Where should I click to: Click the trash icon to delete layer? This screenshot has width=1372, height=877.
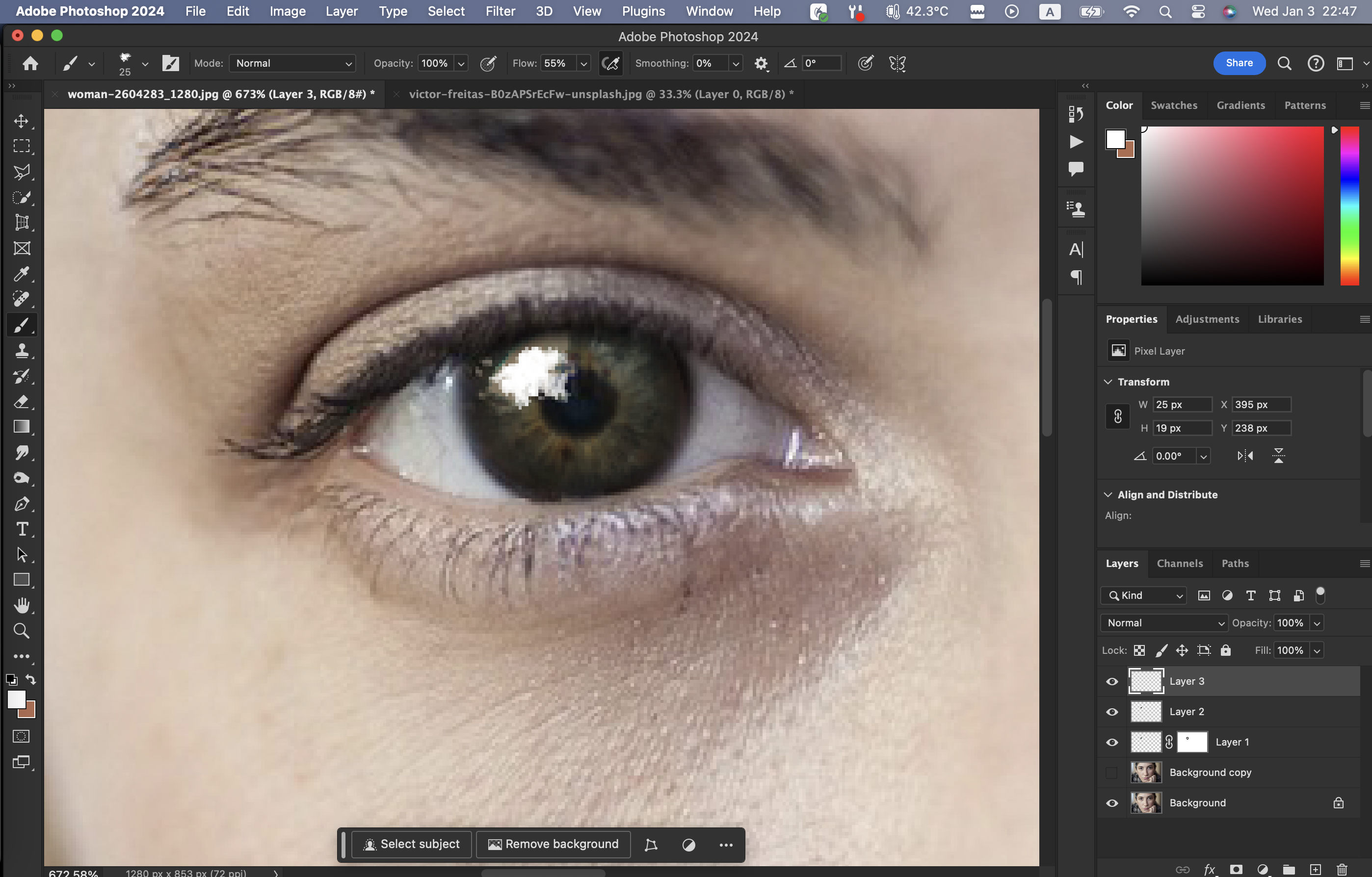(x=1342, y=870)
